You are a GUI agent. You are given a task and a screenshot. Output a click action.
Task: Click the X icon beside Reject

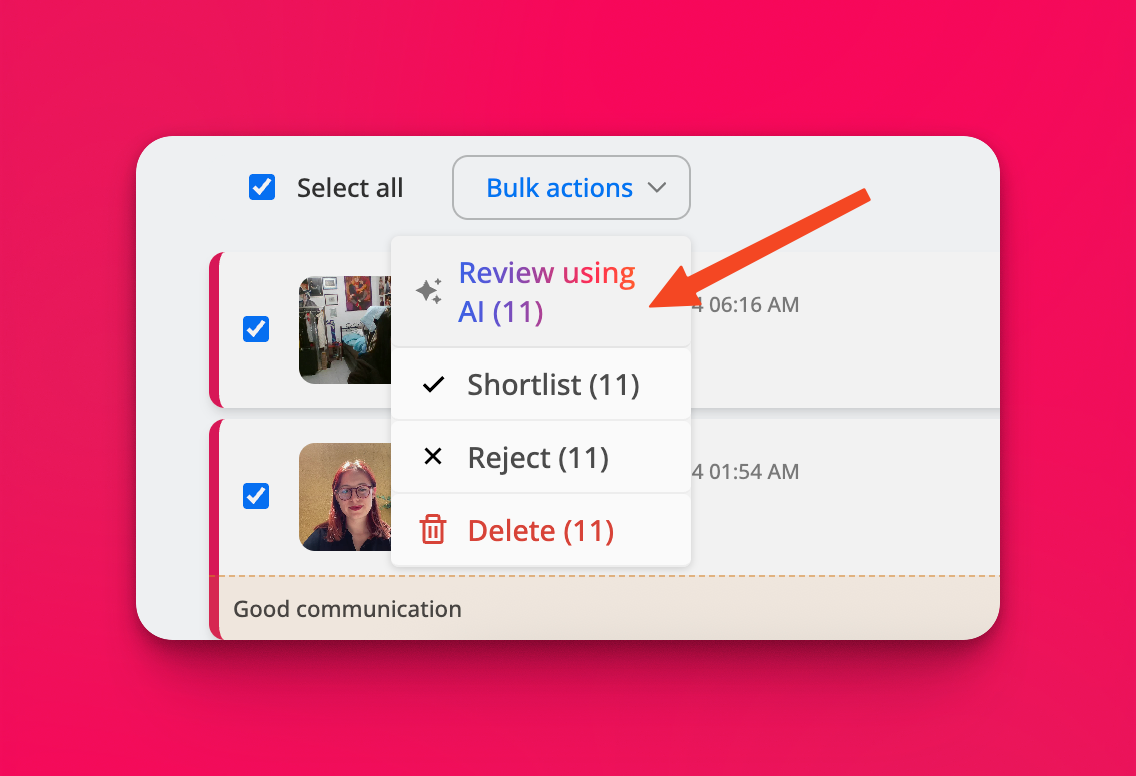point(433,457)
